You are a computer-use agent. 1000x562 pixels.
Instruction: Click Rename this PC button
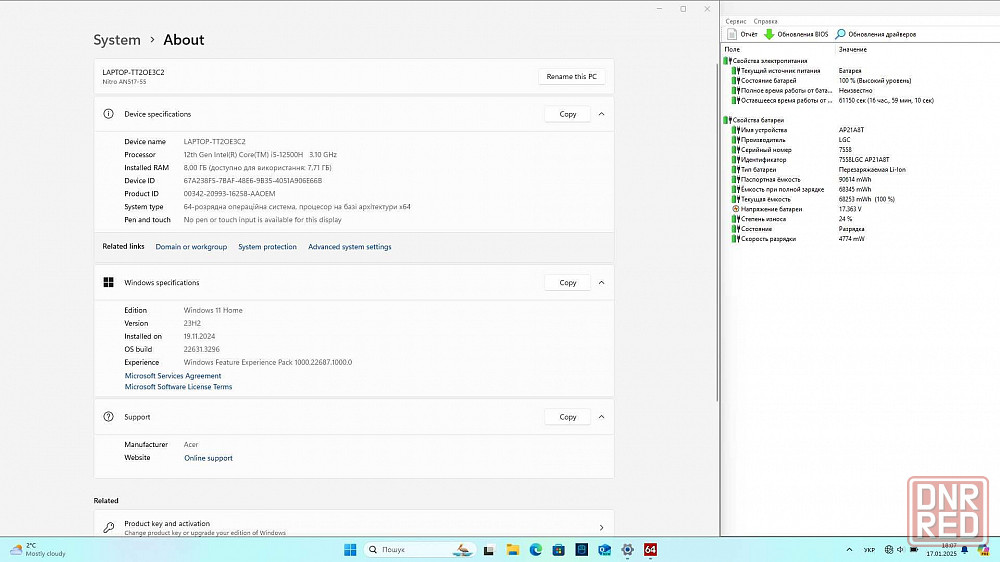click(571, 77)
